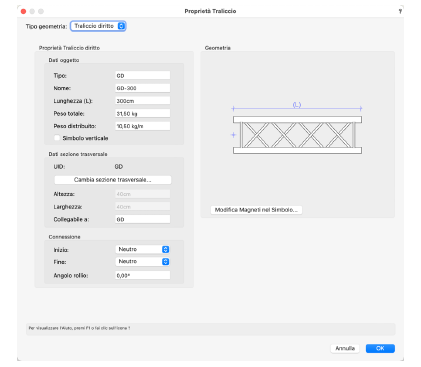Click the Lunghezza (L) field
The height and width of the screenshot is (367, 421).
click(143, 101)
